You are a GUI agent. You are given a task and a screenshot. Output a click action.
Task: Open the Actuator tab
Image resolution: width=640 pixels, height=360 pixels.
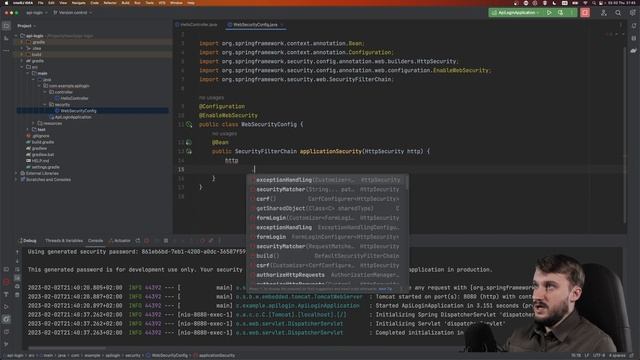[x=120, y=241]
